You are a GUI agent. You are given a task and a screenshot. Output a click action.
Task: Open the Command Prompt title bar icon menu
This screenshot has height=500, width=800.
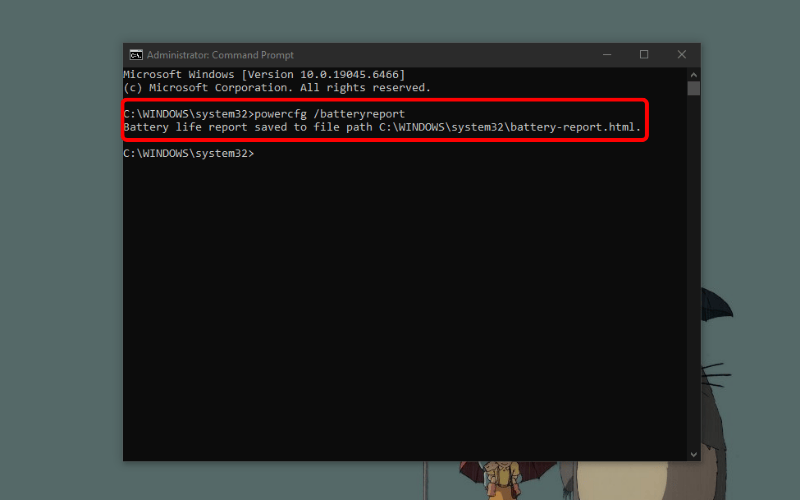tap(135, 55)
